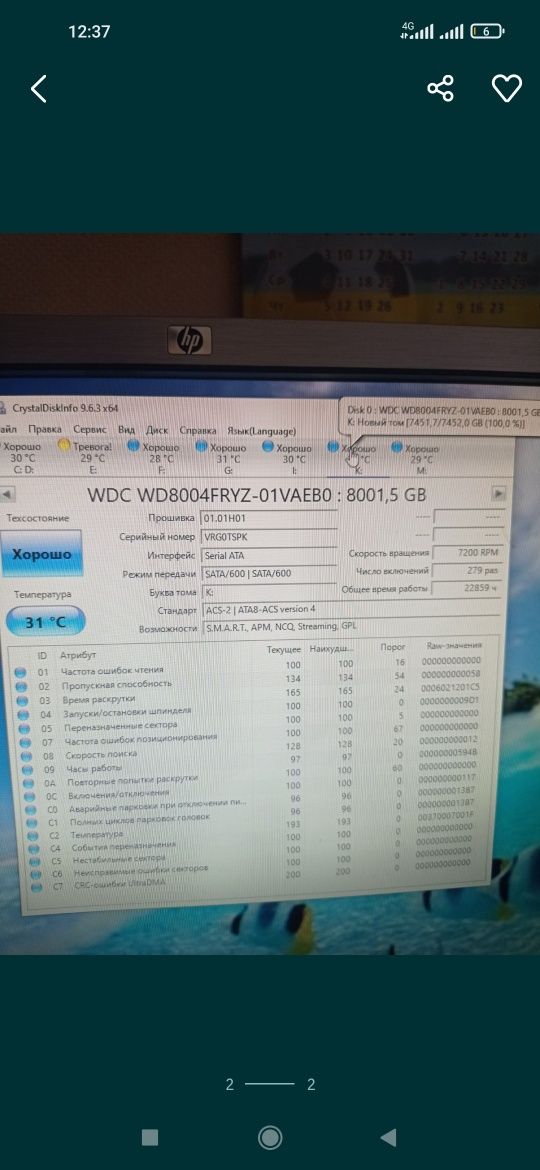Go to next disk with right arrow
Image resolution: width=540 pixels, height=1170 pixels.
click(x=499, y=493)
